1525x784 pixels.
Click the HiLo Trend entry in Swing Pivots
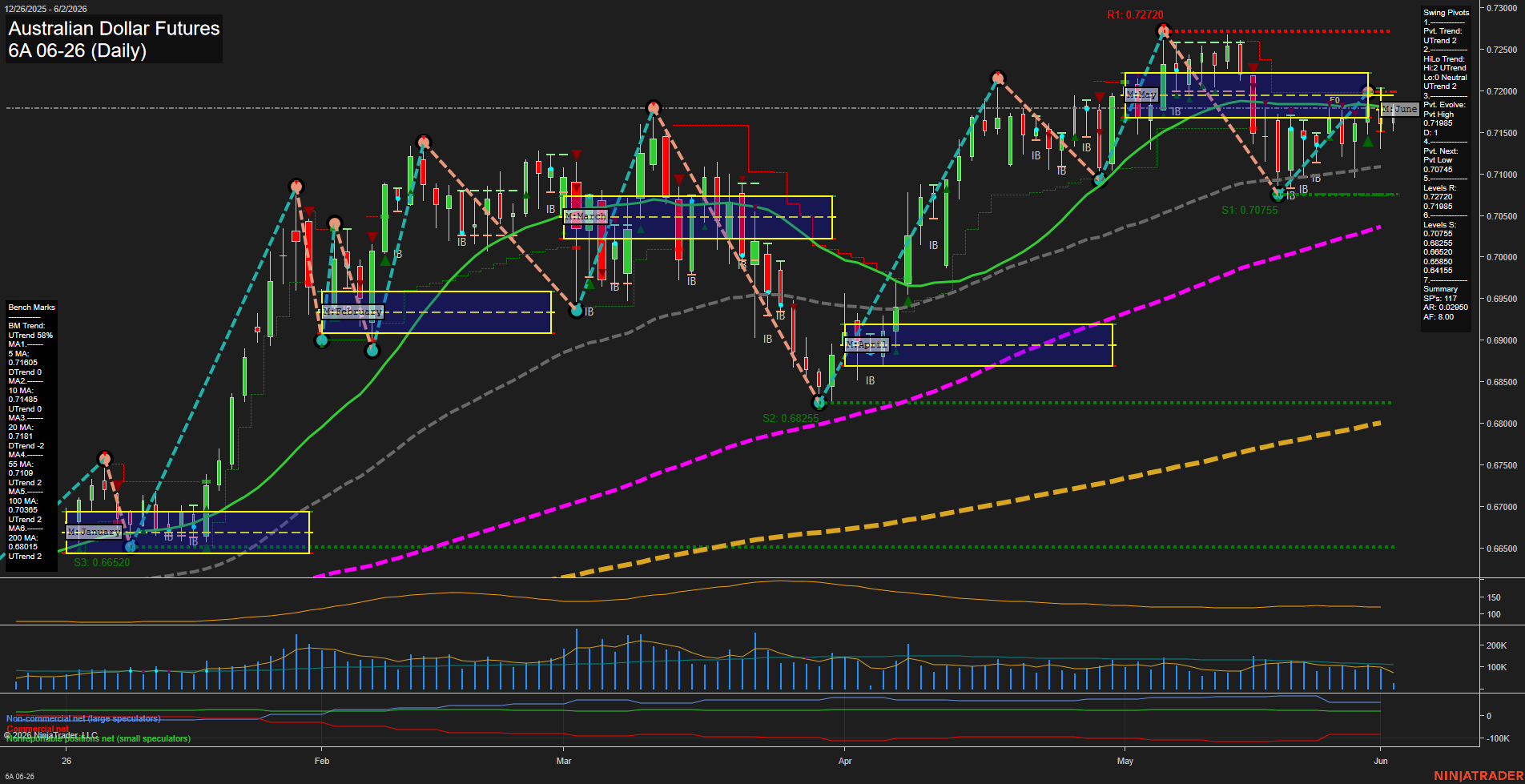coord(1444,59)
